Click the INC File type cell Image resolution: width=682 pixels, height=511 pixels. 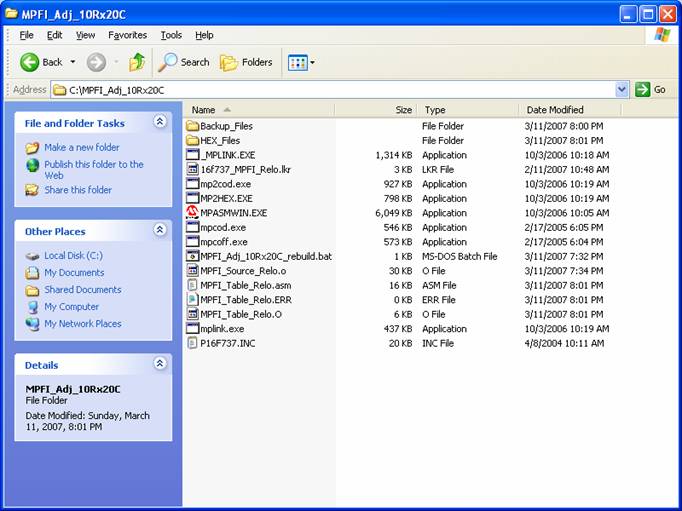point(438,344)
